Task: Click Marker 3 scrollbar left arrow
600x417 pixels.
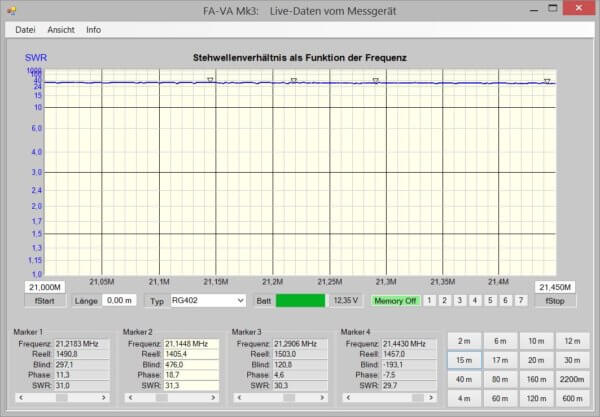Action: [x=239, y=398]
